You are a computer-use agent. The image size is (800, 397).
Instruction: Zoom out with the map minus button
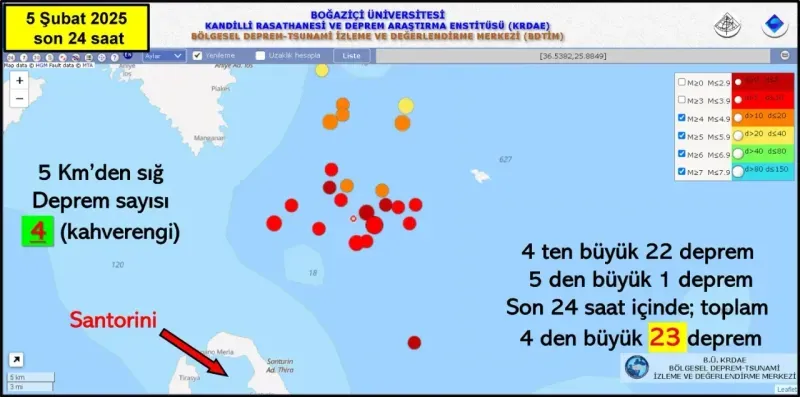click(x=19, y=98)
